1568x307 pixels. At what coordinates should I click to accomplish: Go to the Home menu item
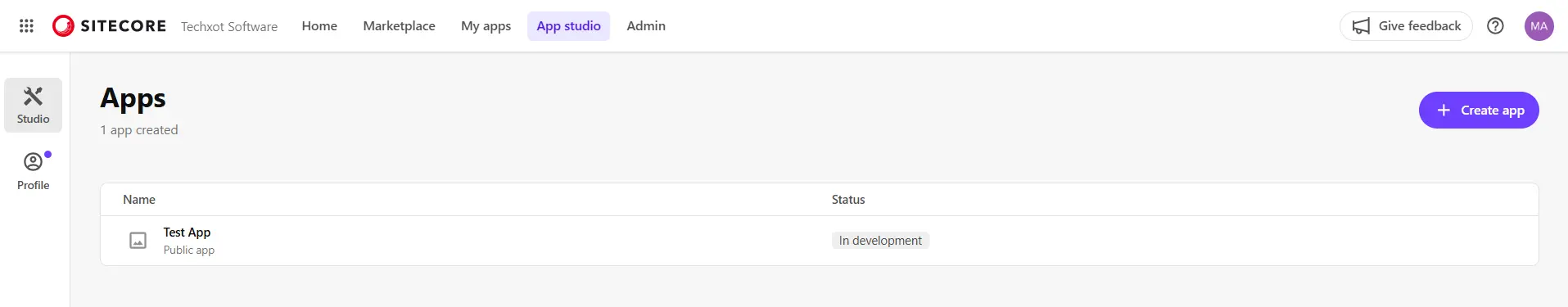click(x=319, y=26)
